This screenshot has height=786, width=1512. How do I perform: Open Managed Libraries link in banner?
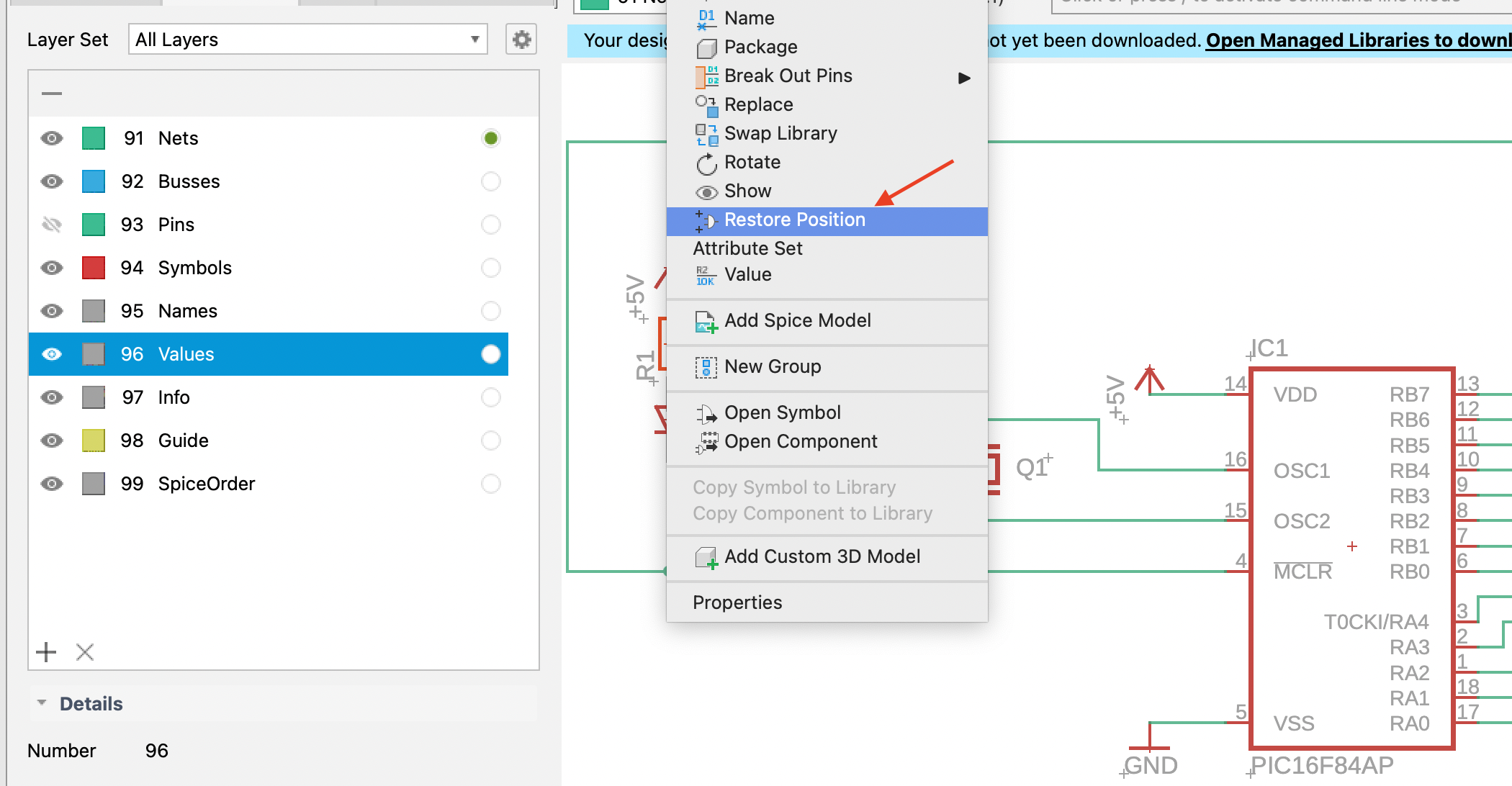point(1359,40)
